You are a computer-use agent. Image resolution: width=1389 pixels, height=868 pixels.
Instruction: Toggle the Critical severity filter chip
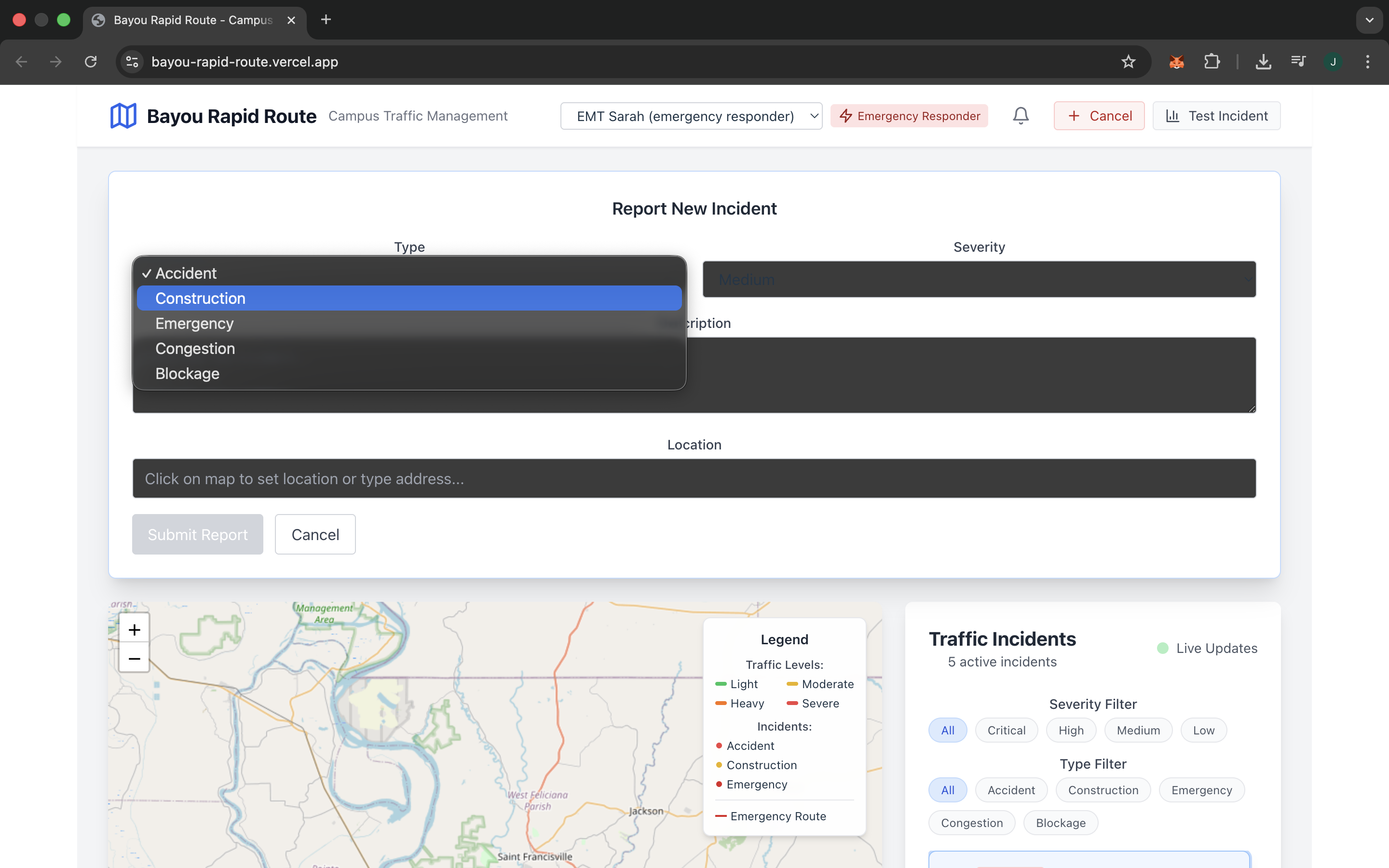coord(1006,730)
